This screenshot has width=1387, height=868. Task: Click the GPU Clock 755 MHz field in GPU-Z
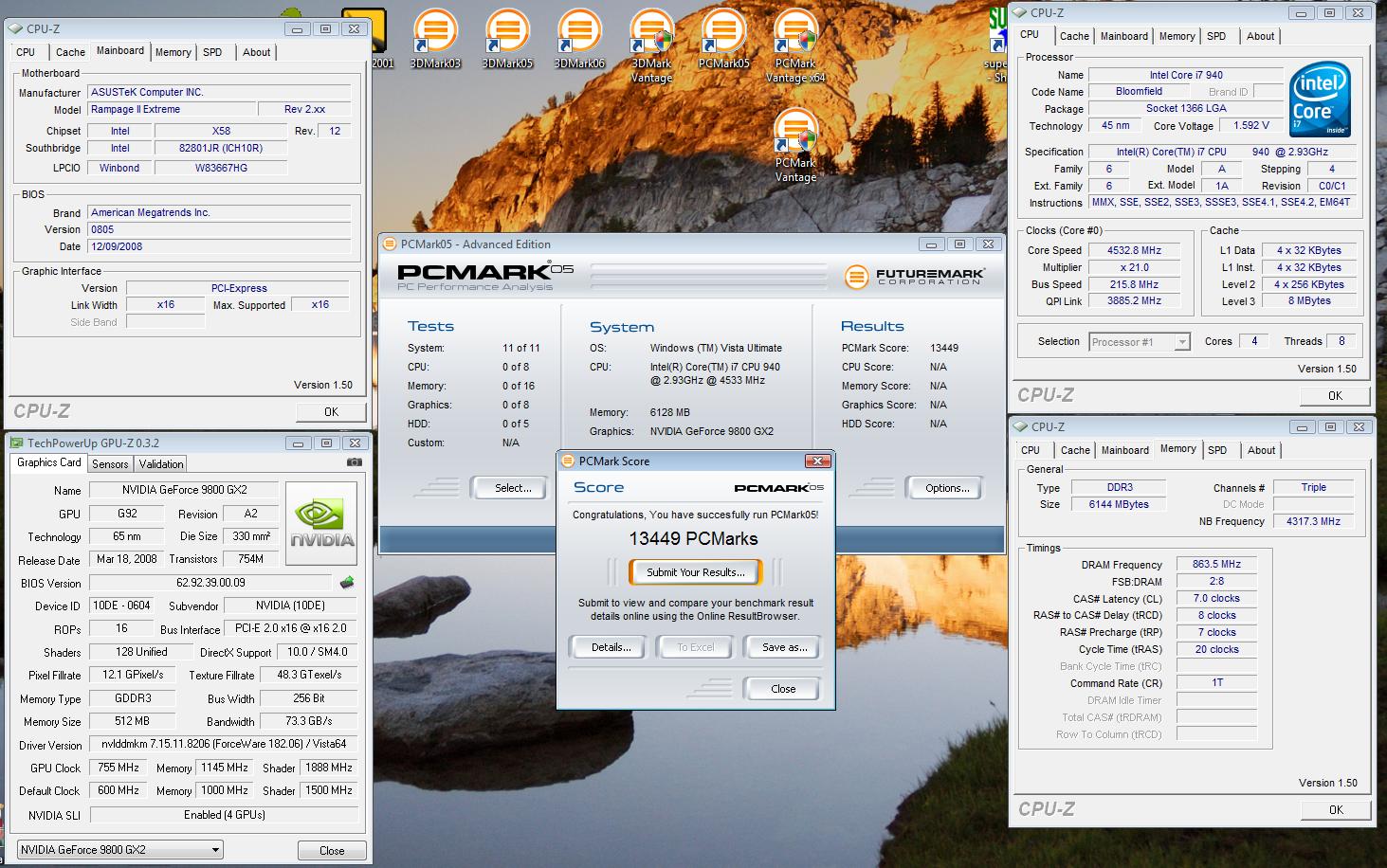pos(119,768)
